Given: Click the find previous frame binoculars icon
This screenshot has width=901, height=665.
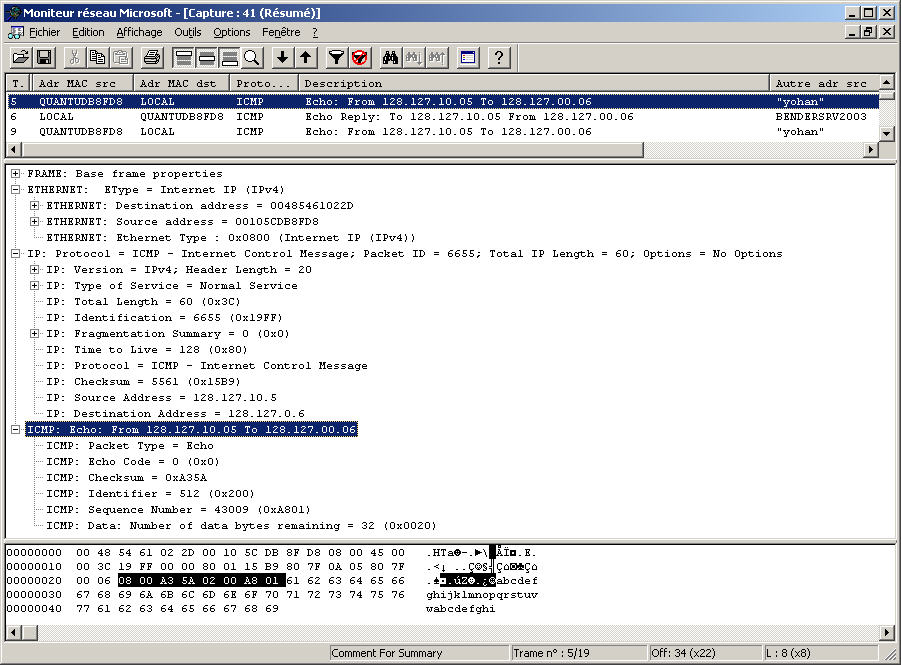Looking at the screenshot, I should [x=437, y=57].
